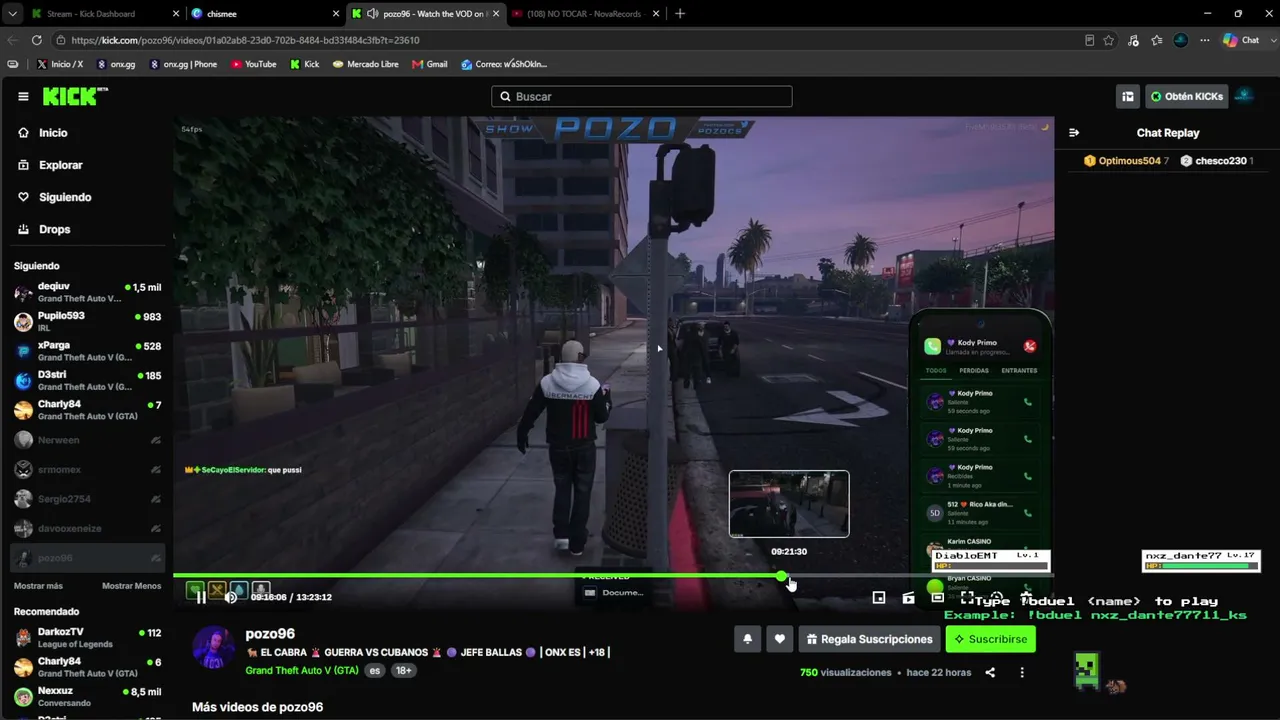The height and width of the screenshot is (720, 1280).
Task: Open the Inicio / X bookmark
Action: (60, 64)
